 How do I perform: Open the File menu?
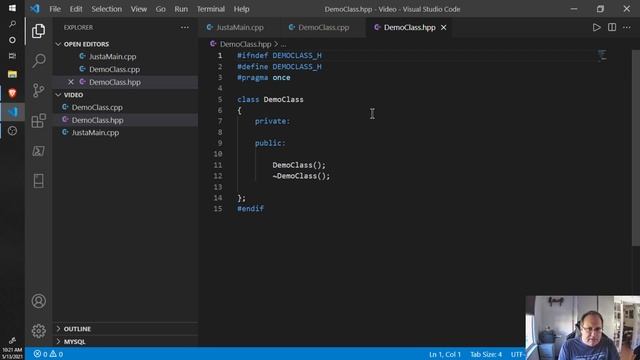[55, 9]
